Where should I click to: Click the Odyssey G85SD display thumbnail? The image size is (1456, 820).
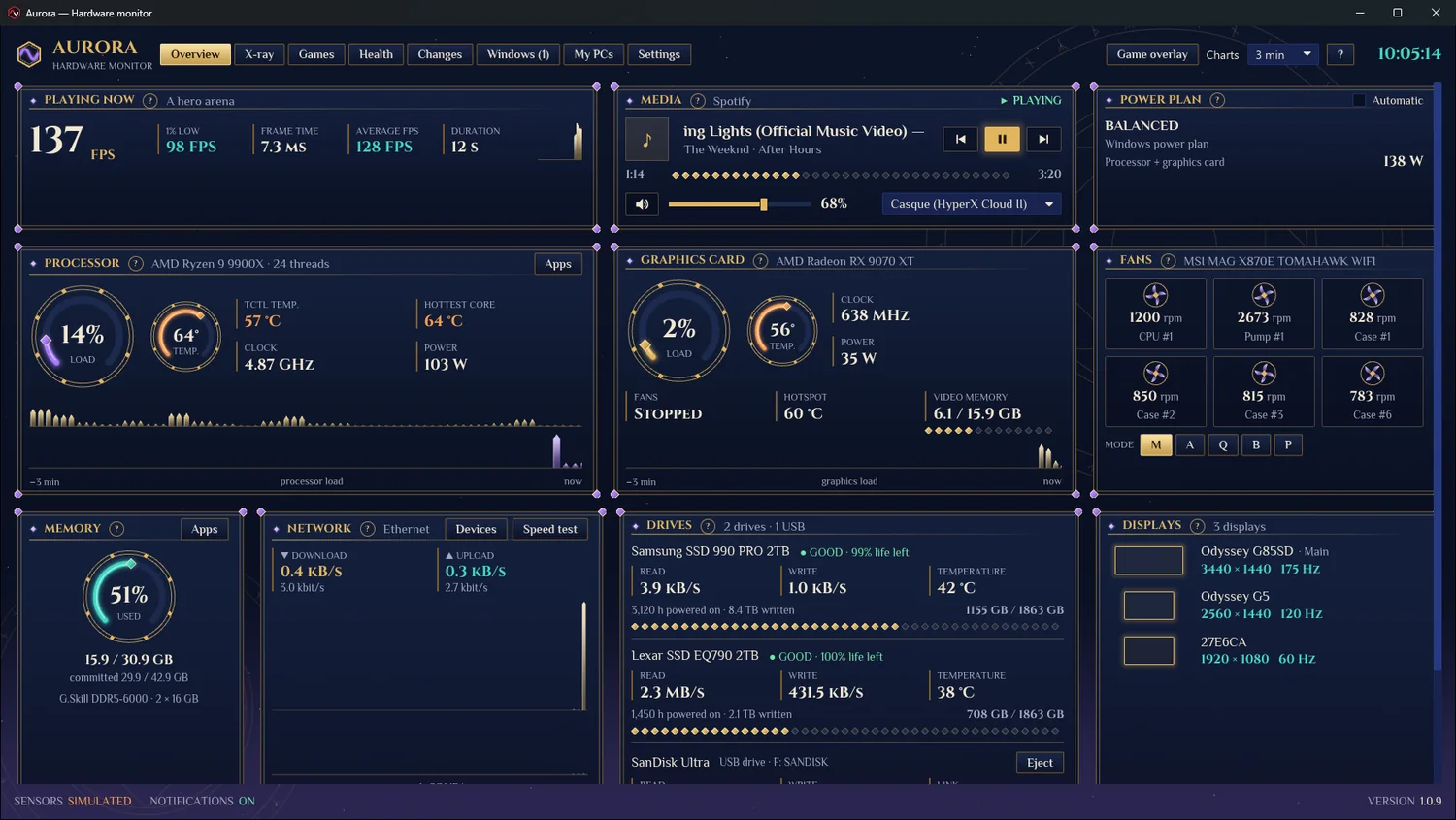pos(1148,560)
